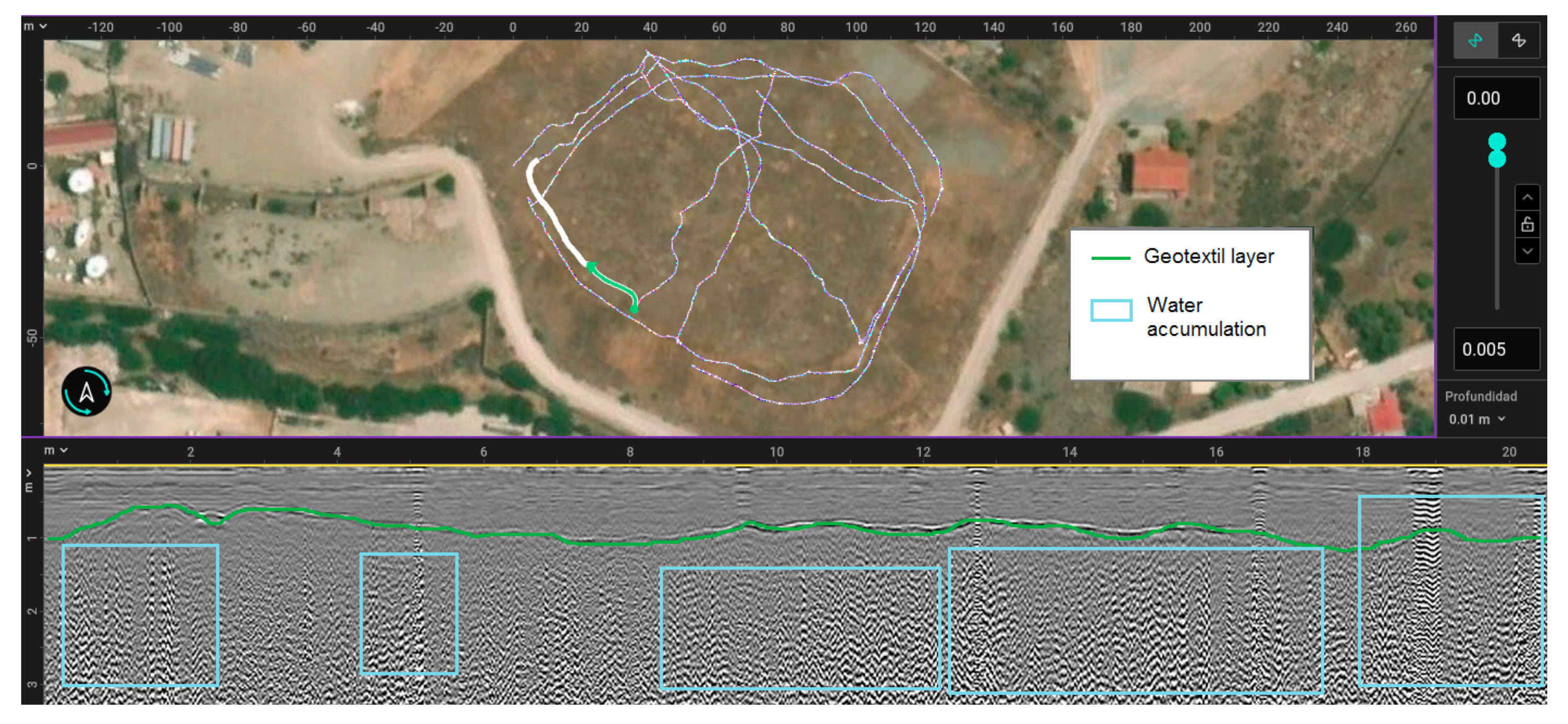Select the active teal slice view mode icon
The image size is (1568, 724).
point(1475,40)
